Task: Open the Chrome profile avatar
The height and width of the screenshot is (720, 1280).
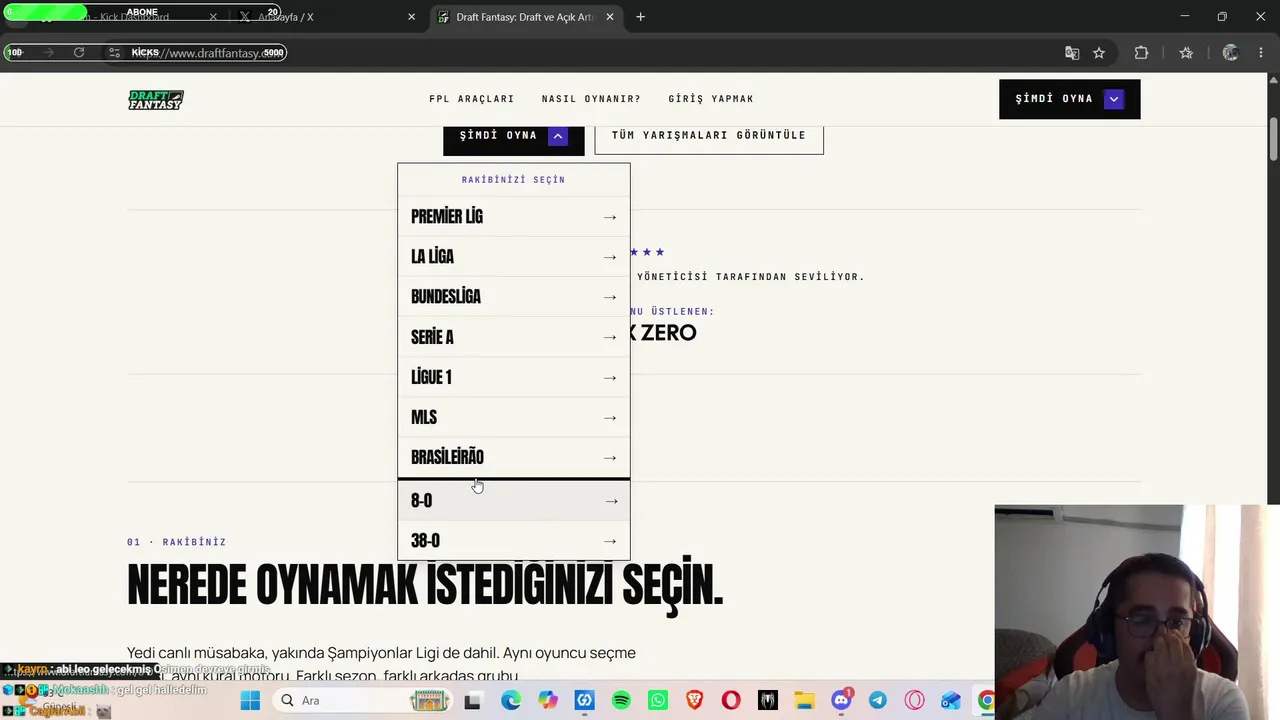Action: (x=1230, y=53)
